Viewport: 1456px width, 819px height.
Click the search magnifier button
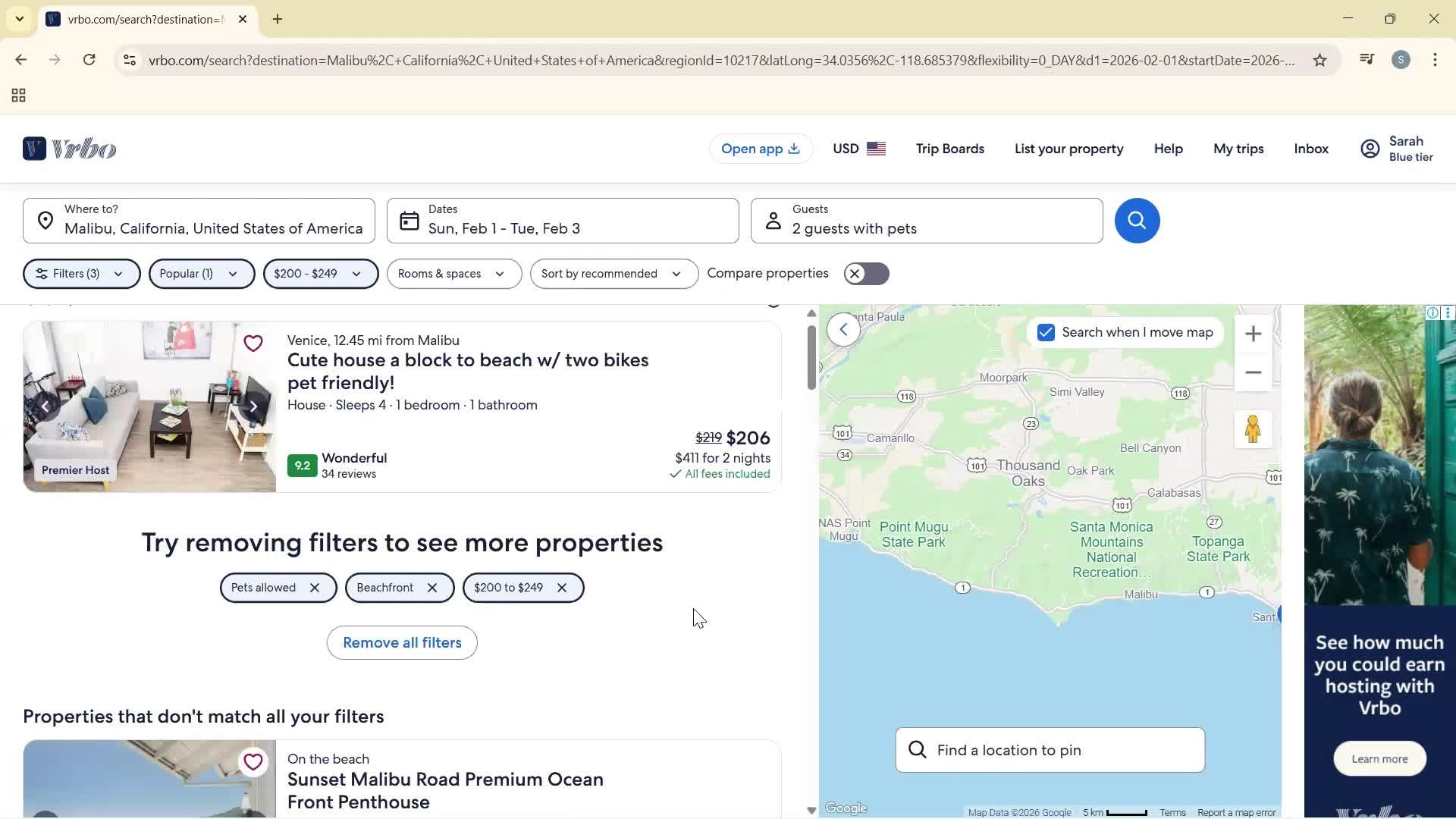(x=1136, y=221)
